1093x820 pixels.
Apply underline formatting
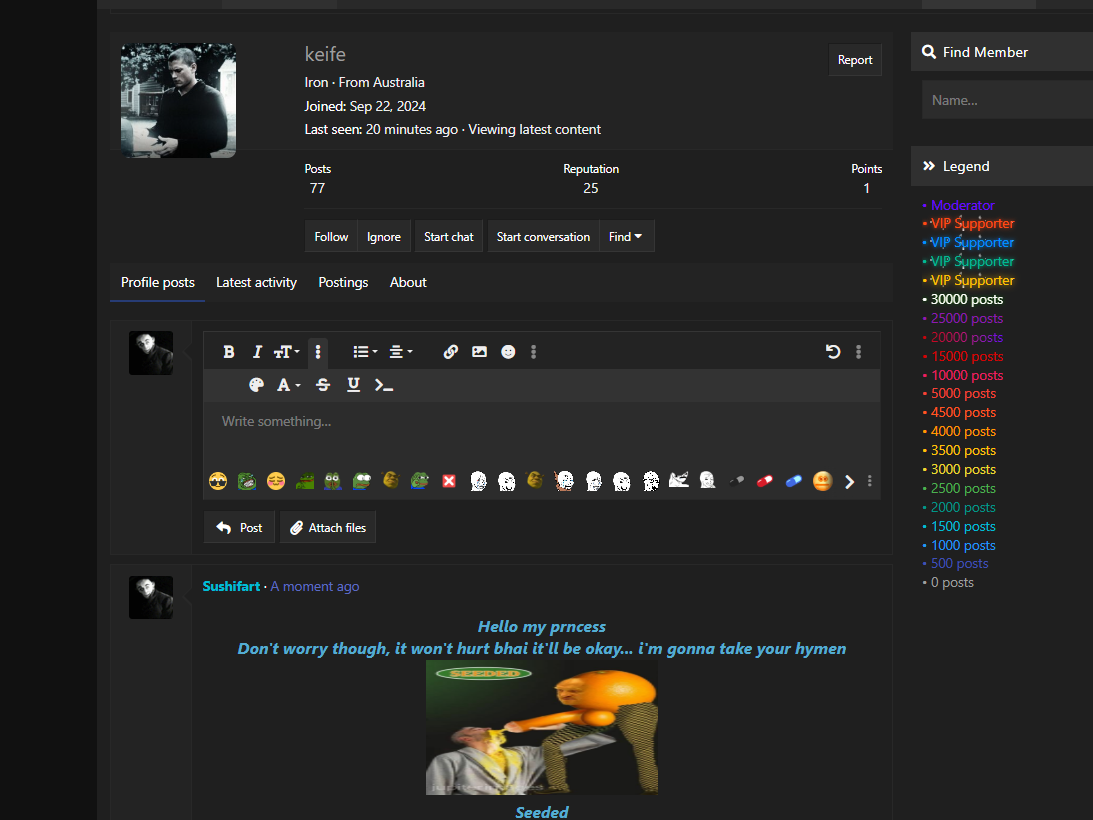(353, 385)
